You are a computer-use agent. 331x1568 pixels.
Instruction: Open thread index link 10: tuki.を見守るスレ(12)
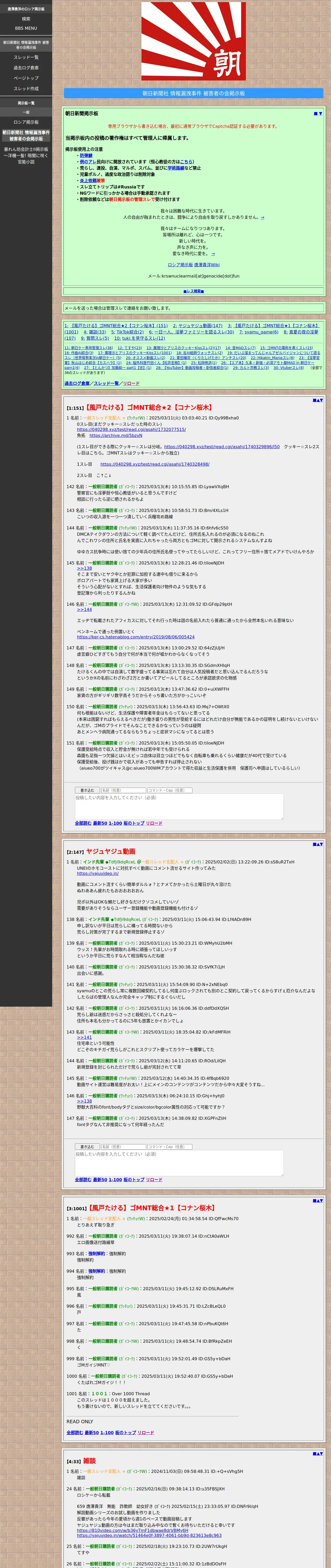(139, 338)
